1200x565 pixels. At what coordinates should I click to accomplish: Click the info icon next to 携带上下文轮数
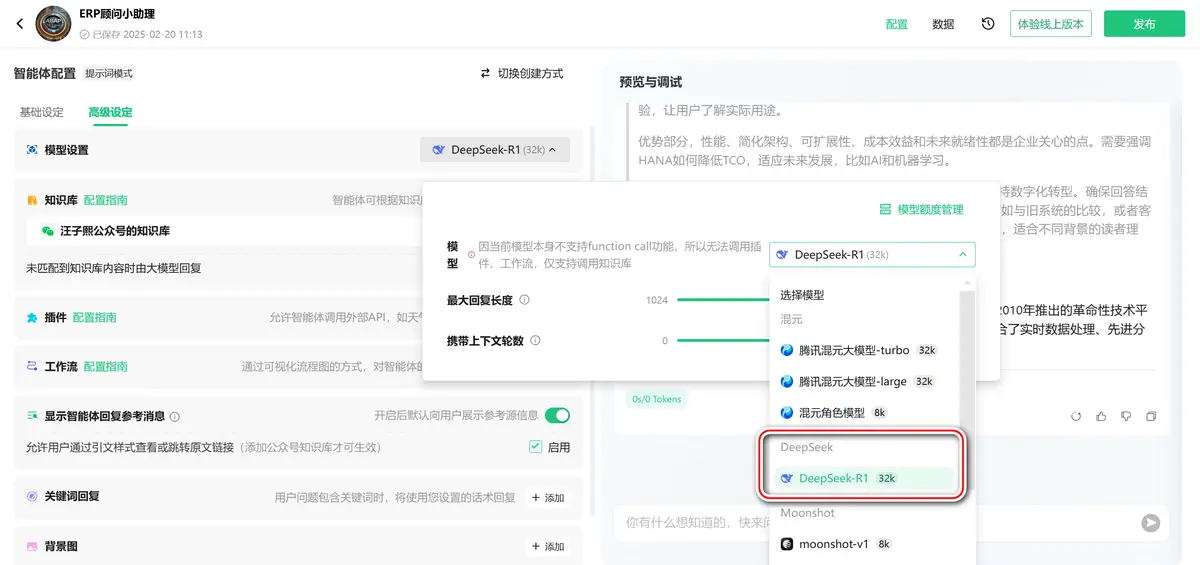[535, 341]
